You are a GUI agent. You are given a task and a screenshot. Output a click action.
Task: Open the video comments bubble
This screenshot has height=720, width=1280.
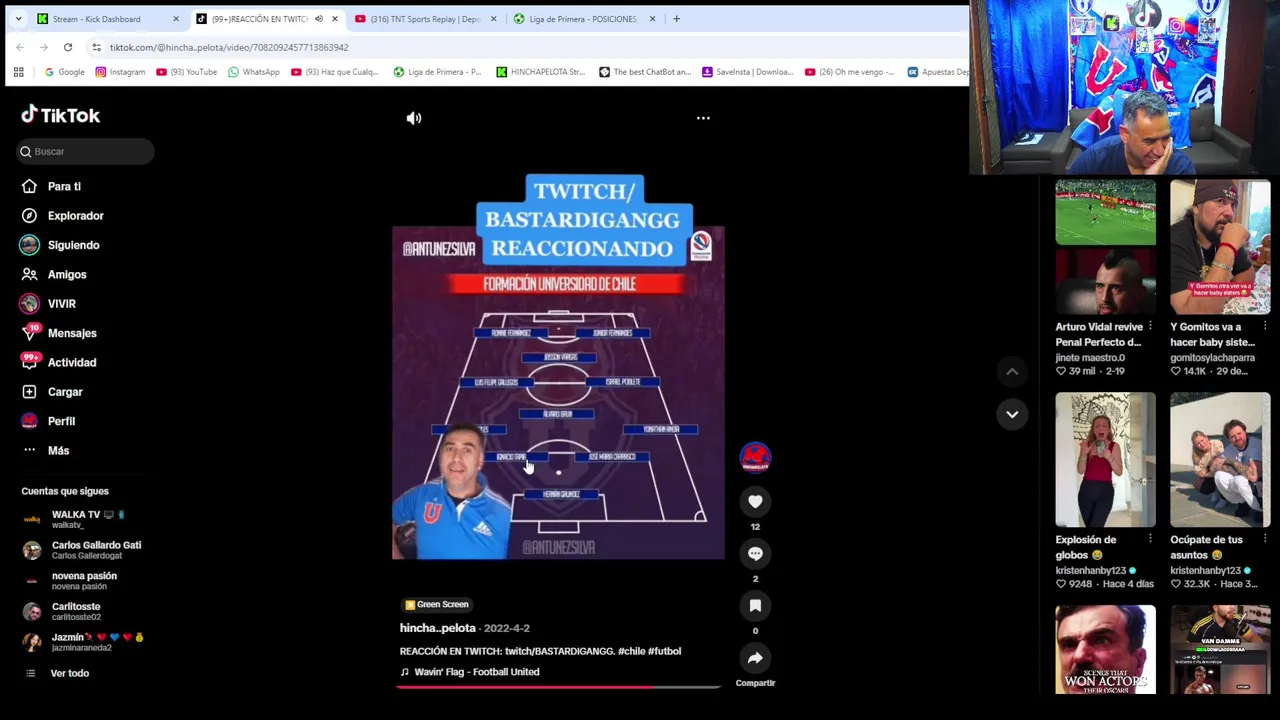click(x=755, y=554)
